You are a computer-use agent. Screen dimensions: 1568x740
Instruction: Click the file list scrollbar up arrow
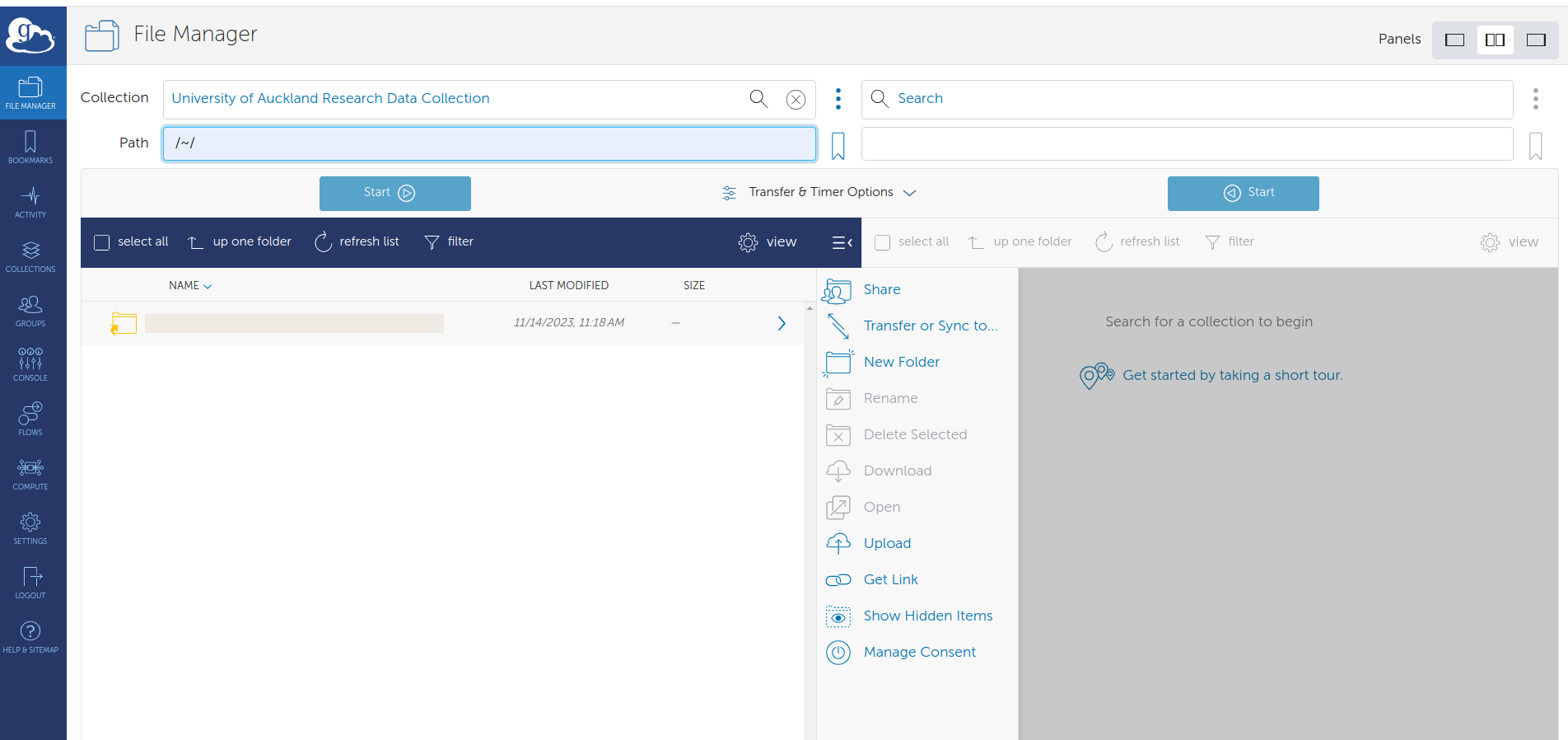point(810,308)
